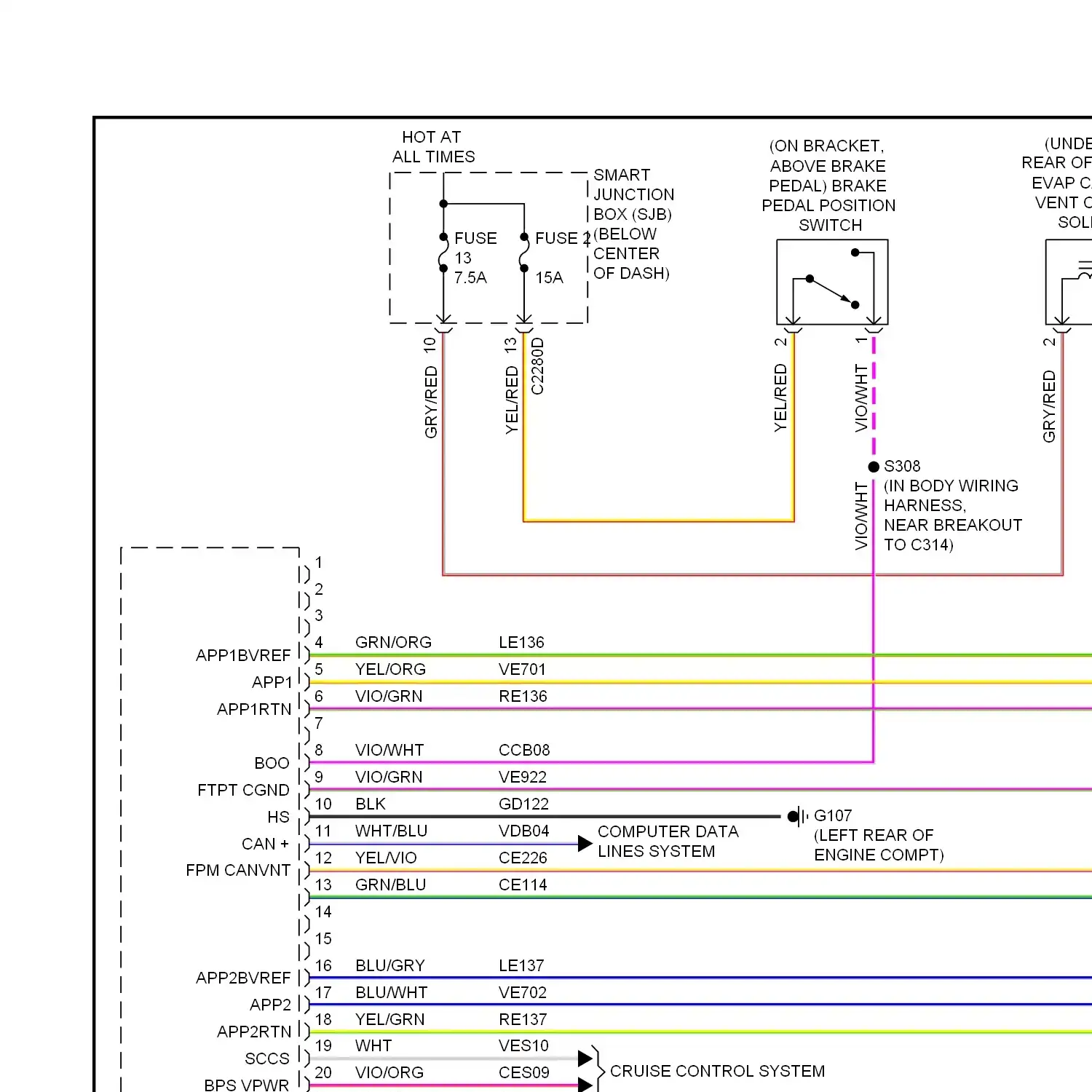
Task: Select the VIO/ORG wire color label
Action: click(389, 1072)
